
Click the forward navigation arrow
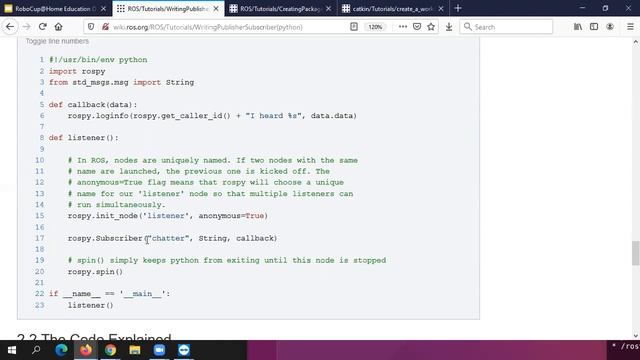coord(27,27)
